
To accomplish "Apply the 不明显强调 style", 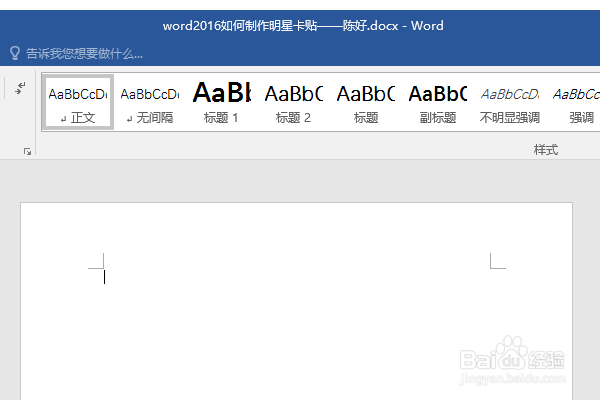I will (509, 102).
